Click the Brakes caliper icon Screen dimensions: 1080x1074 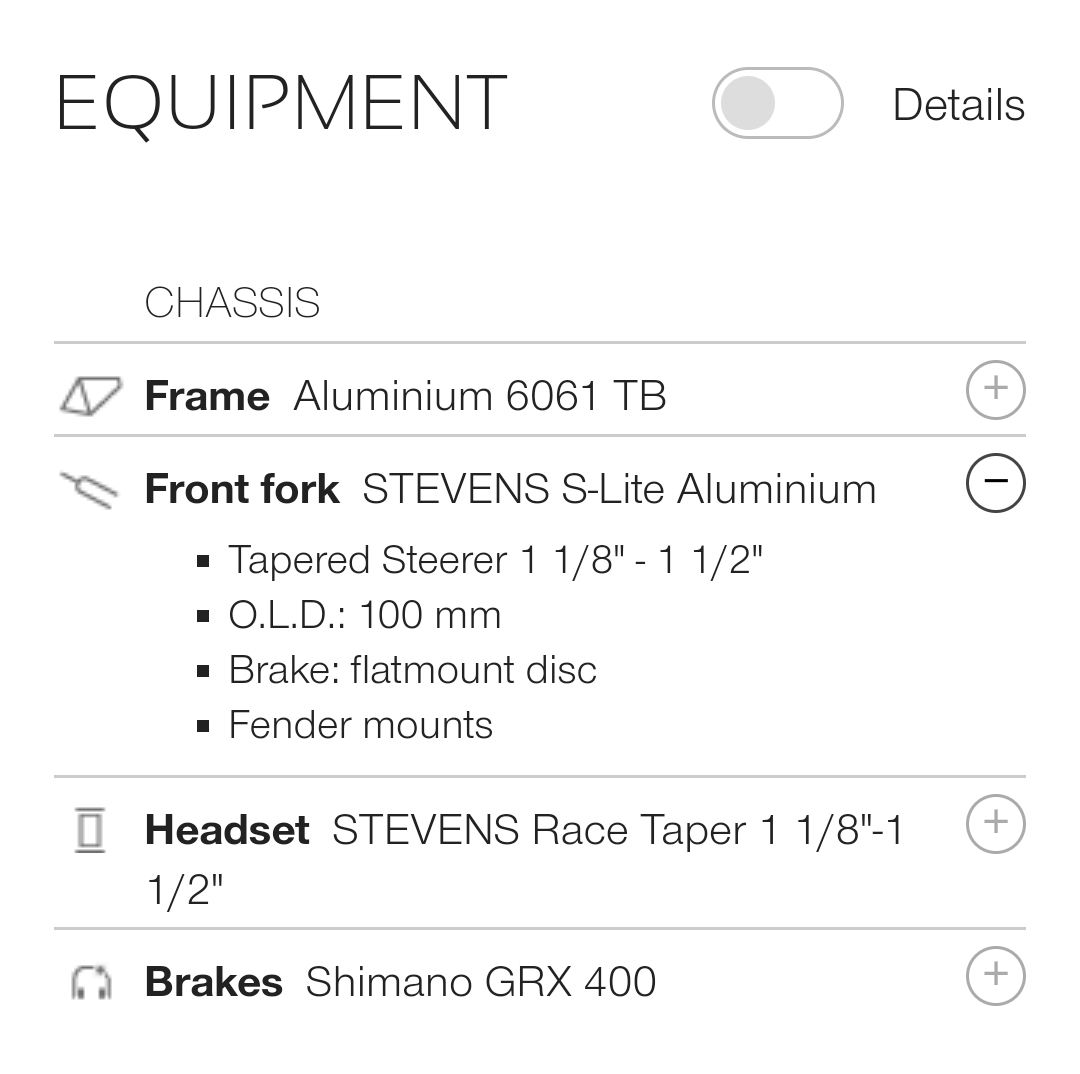pos(92,982)
